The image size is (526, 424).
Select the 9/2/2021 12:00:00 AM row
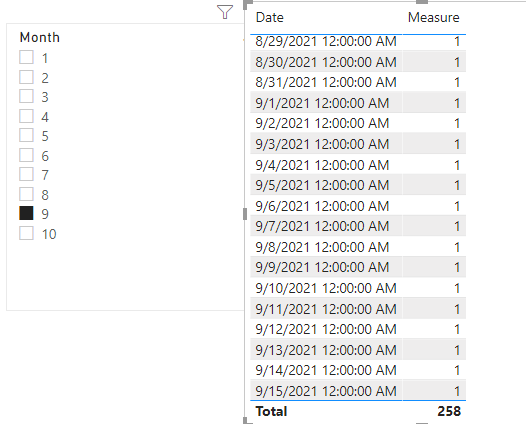click(x=358, y=123)
